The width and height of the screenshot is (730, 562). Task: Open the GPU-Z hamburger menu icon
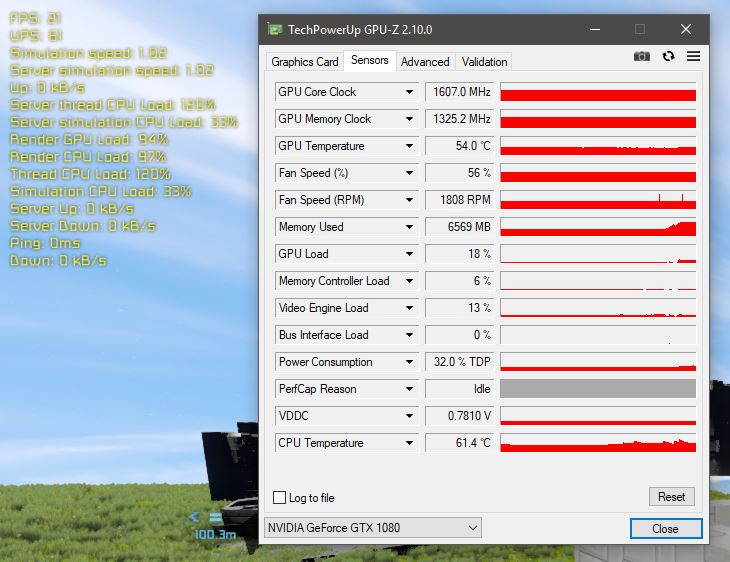693,57
